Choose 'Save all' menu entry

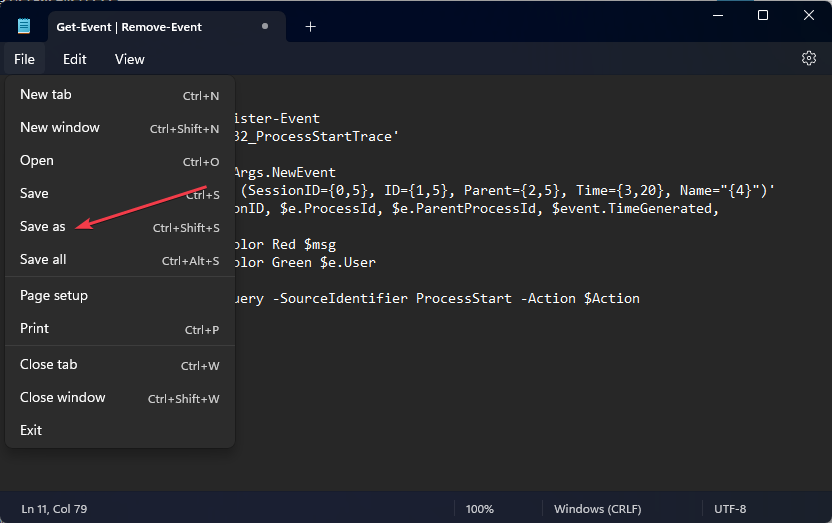click(44, 260)
